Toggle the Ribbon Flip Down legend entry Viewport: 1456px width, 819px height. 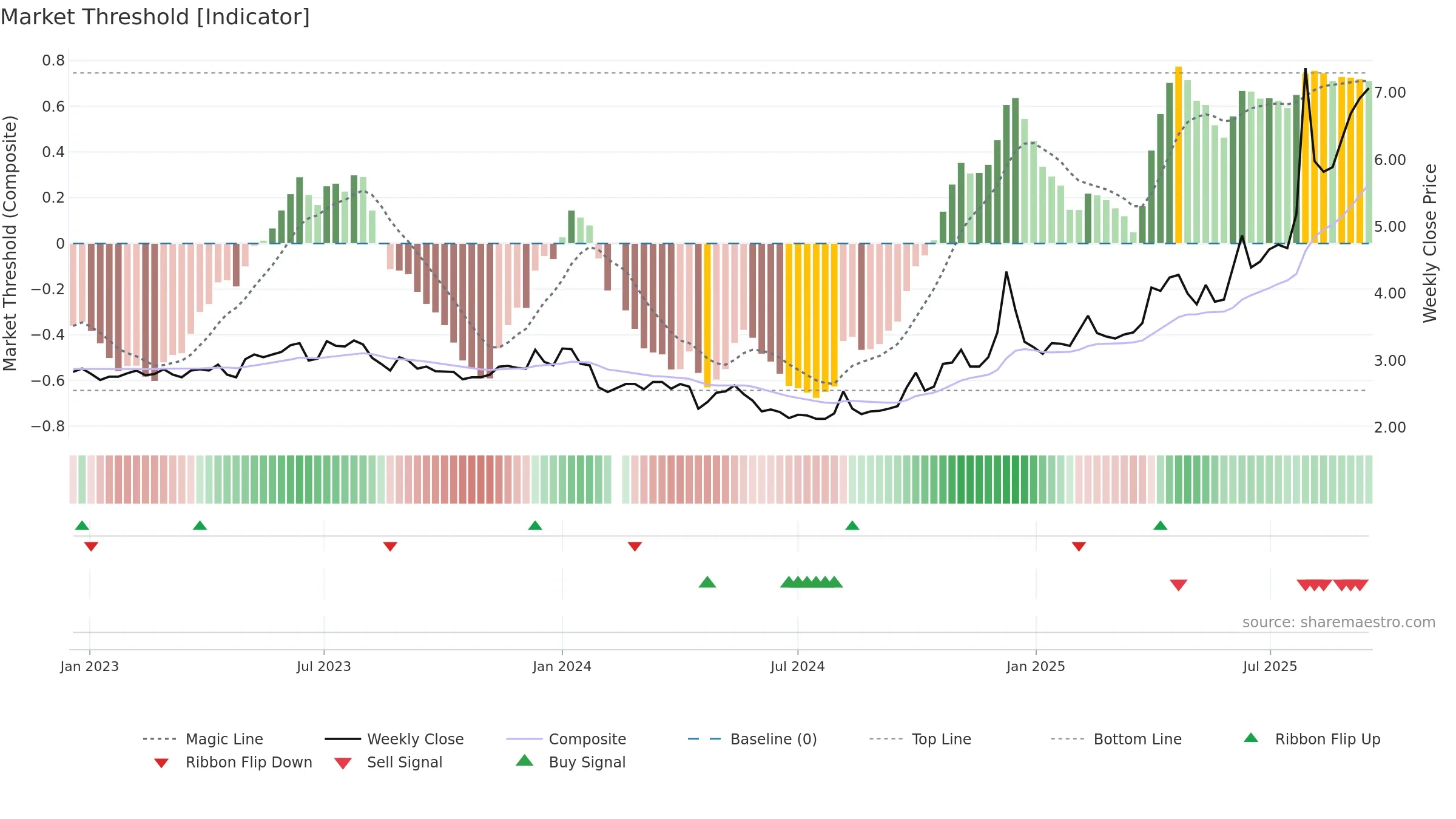coord(233,762)
